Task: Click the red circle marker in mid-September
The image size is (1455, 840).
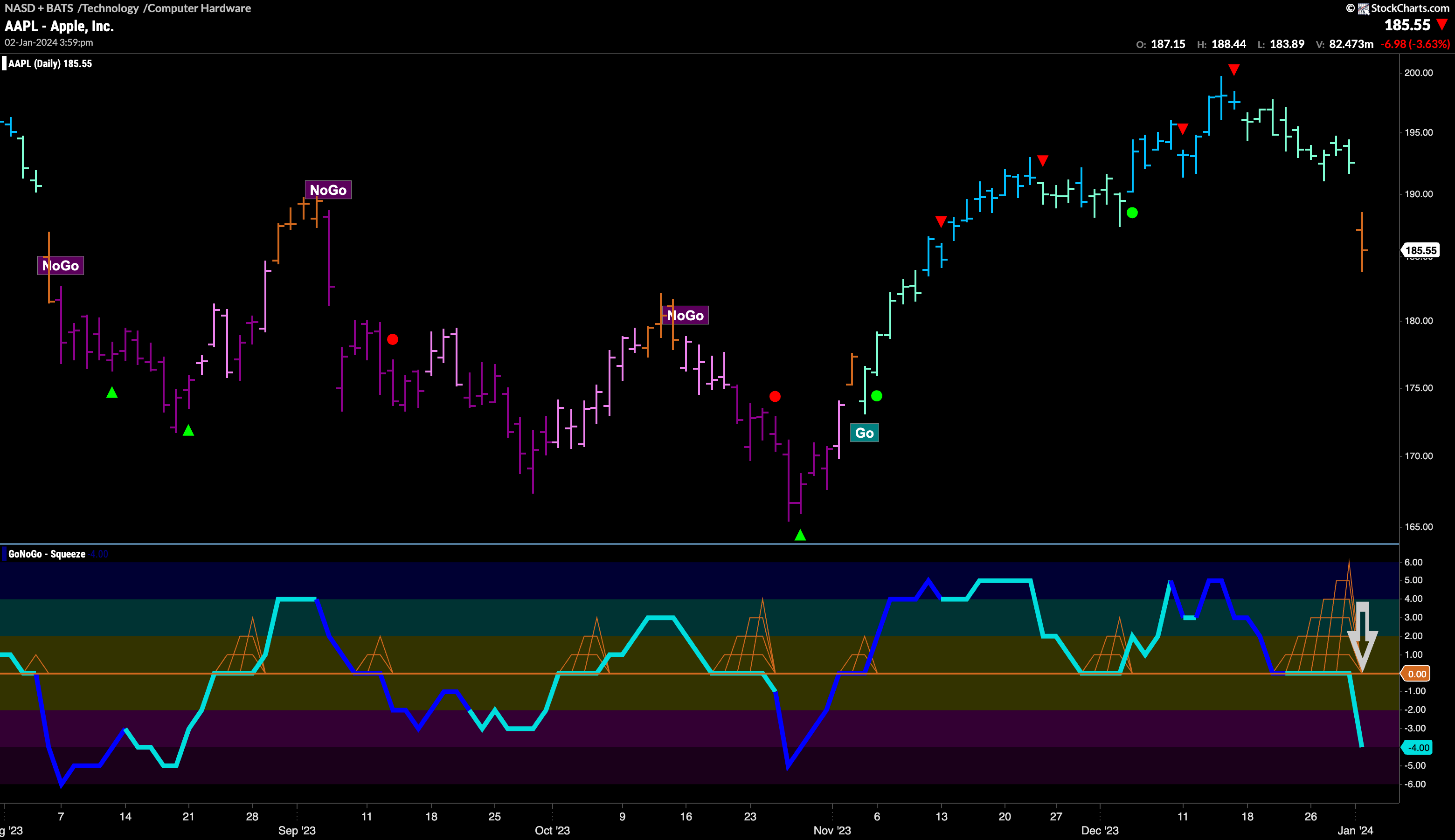Action: 393,339
